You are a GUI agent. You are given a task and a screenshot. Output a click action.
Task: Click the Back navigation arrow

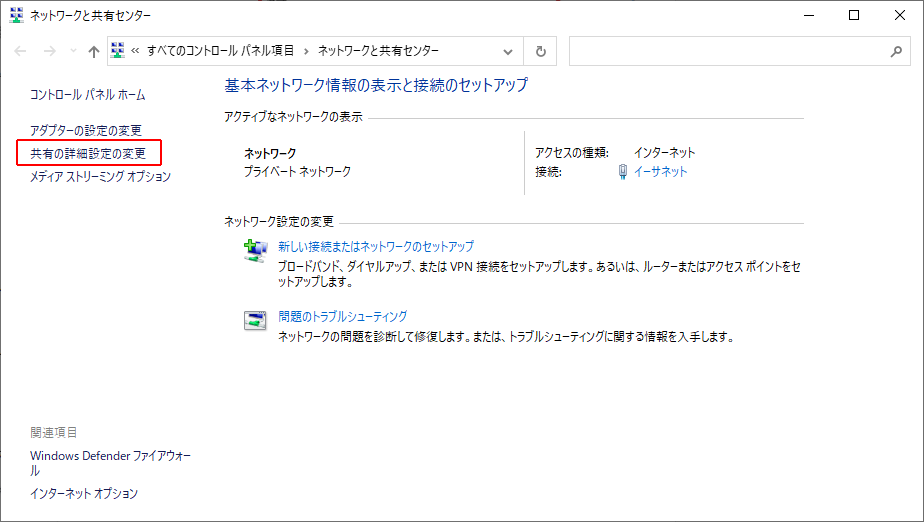pos(21,52)
